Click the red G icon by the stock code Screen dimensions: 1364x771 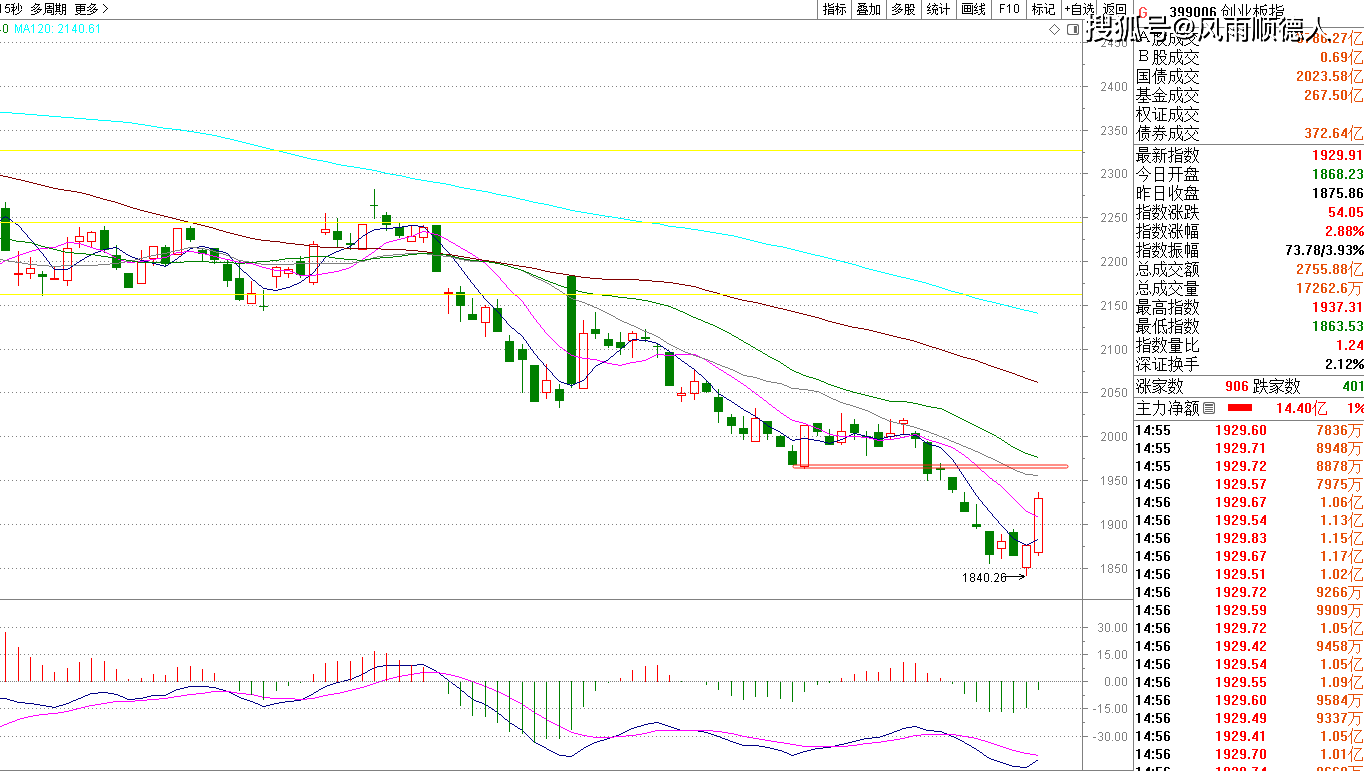click(1142, 9)
